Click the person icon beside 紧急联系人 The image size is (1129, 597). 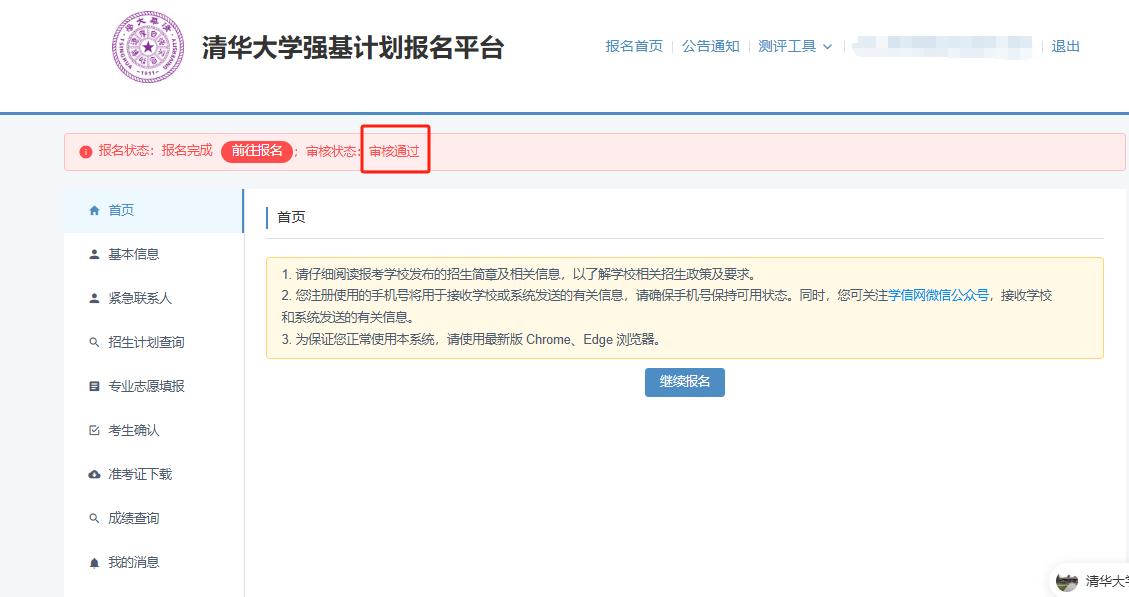[94, 298]
